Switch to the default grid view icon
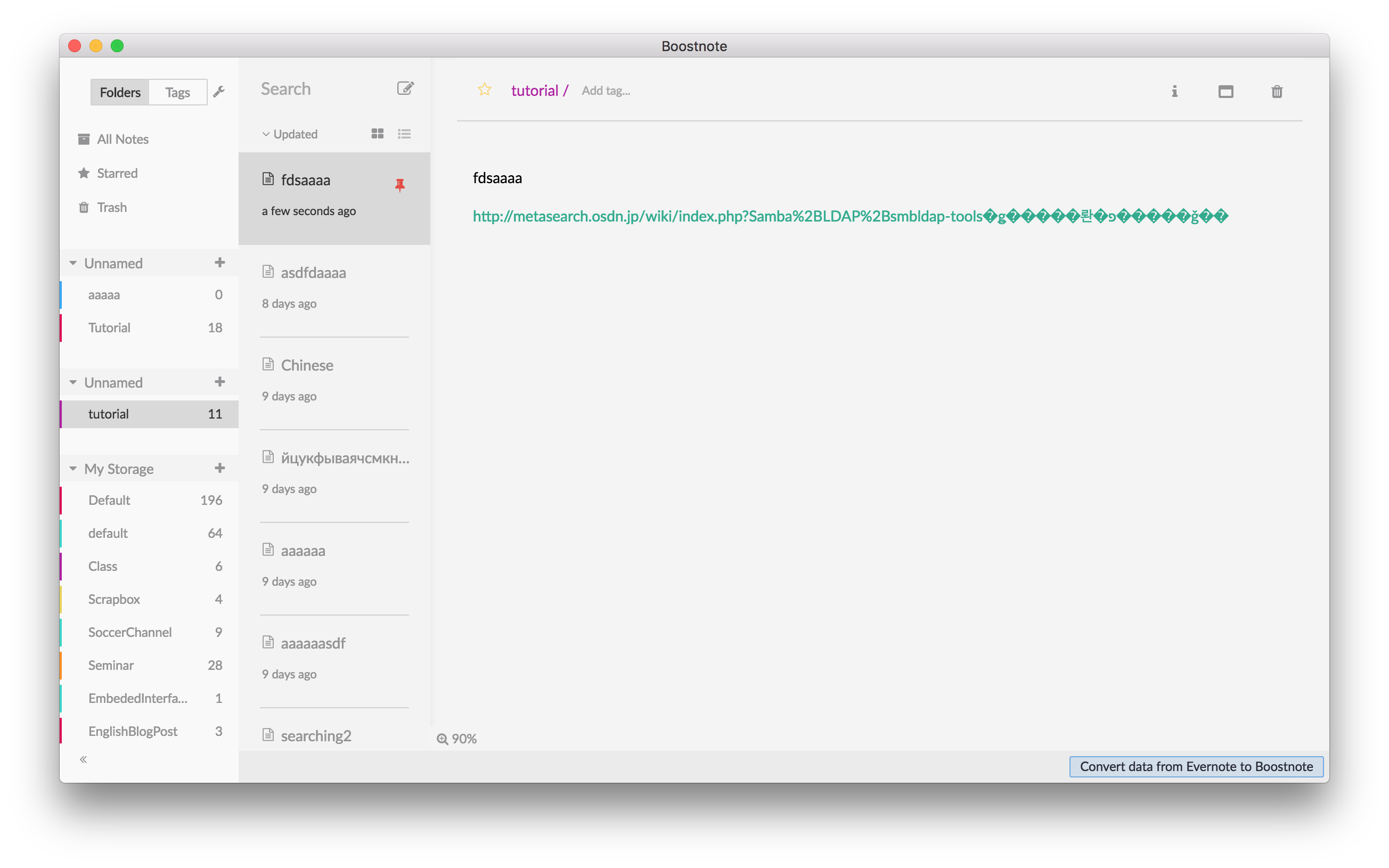 tap(377, 134)
